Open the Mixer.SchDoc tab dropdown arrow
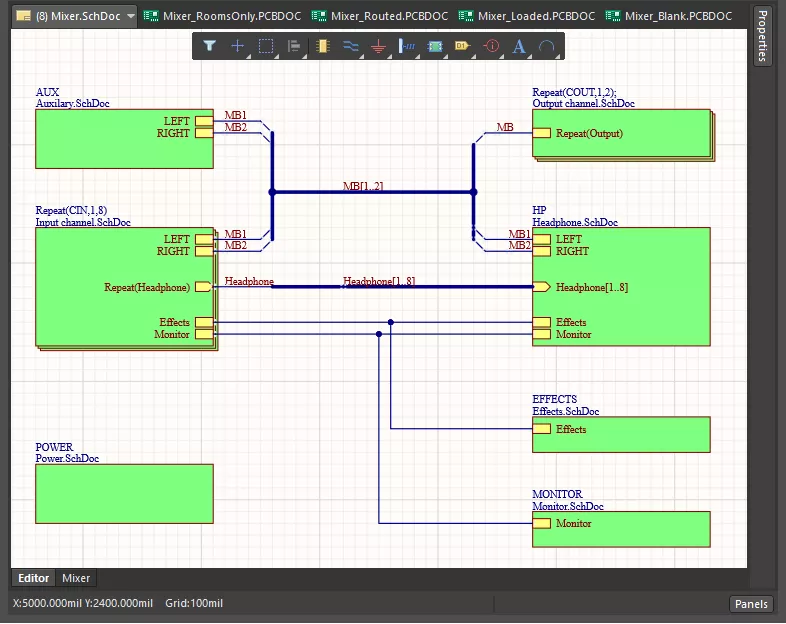The image size is (786, 624). 131,16
